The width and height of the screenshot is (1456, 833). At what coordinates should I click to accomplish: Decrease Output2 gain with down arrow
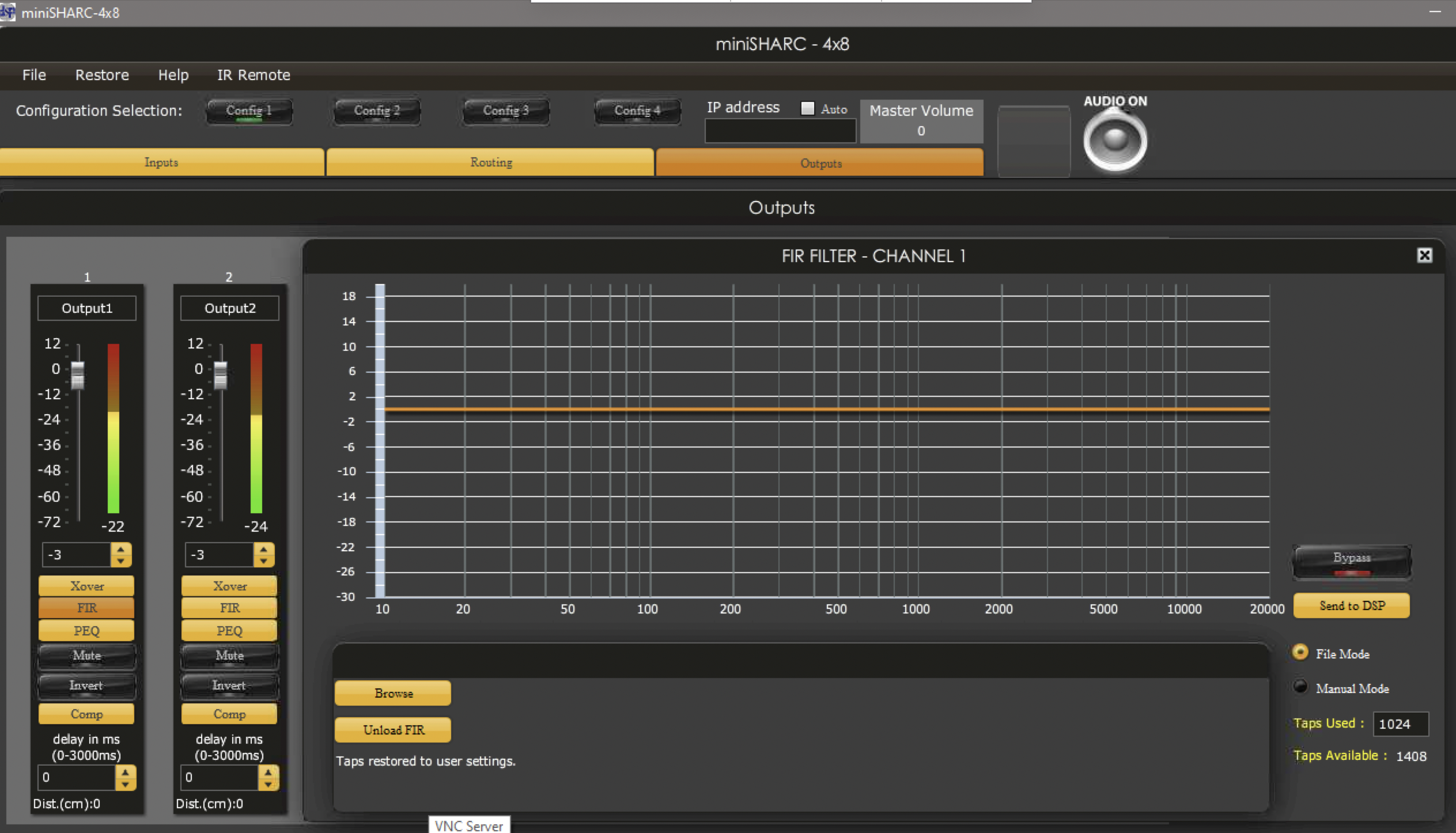[x=264, y=561]
